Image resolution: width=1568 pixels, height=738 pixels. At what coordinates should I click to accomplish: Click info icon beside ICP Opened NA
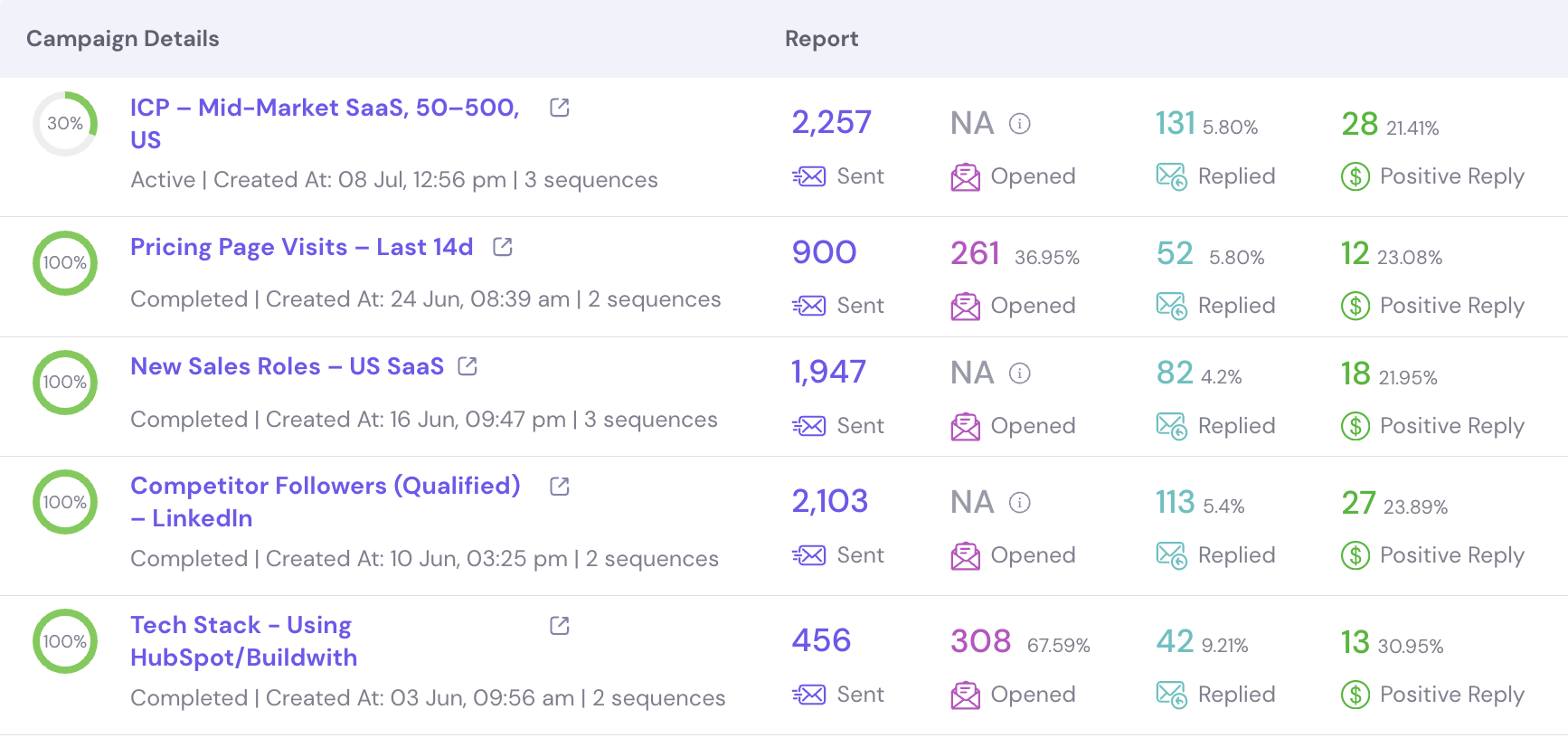click(x=1020, y=124)
